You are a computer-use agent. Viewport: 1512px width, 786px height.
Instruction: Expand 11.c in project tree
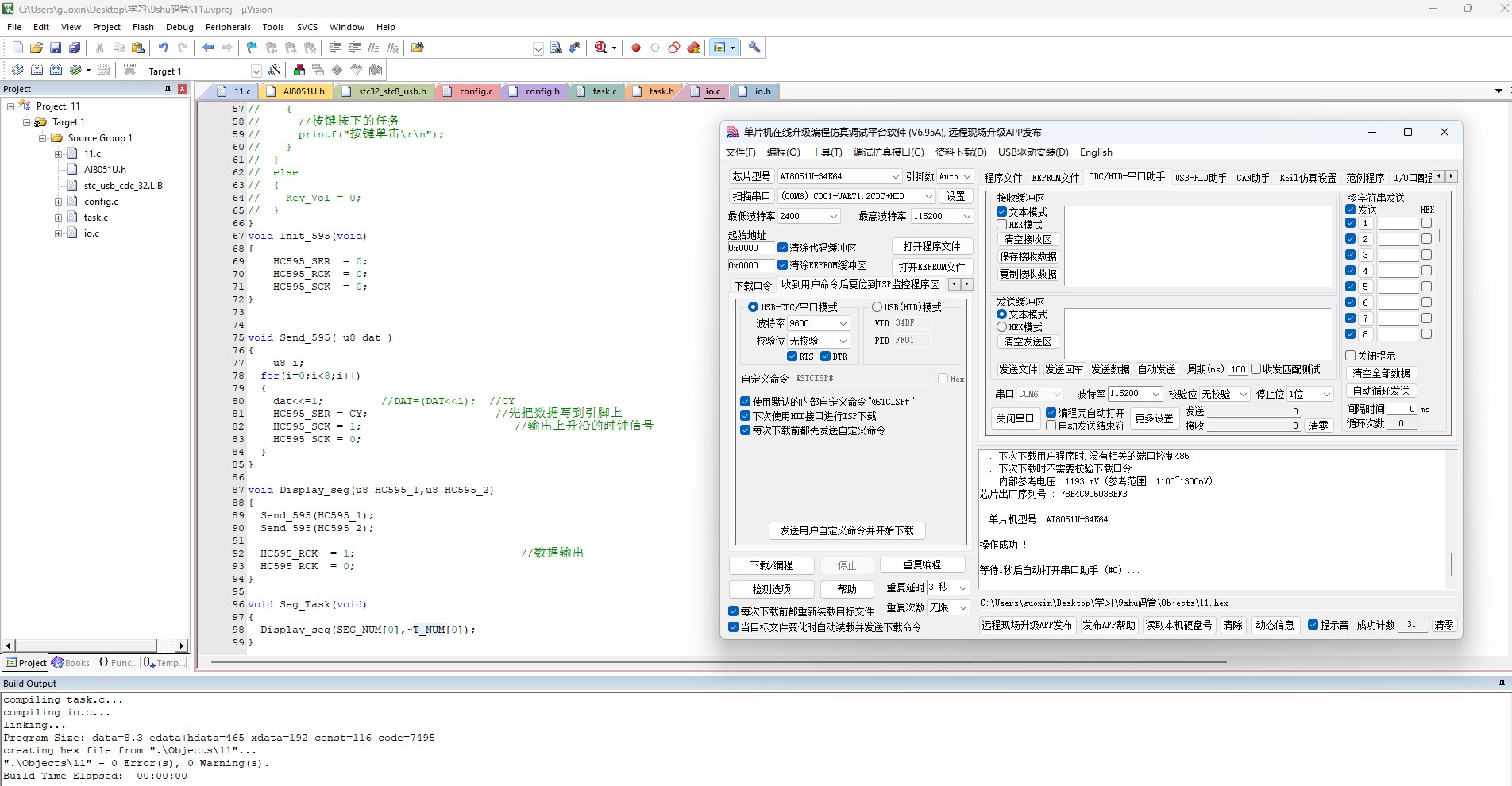(58, 154)
